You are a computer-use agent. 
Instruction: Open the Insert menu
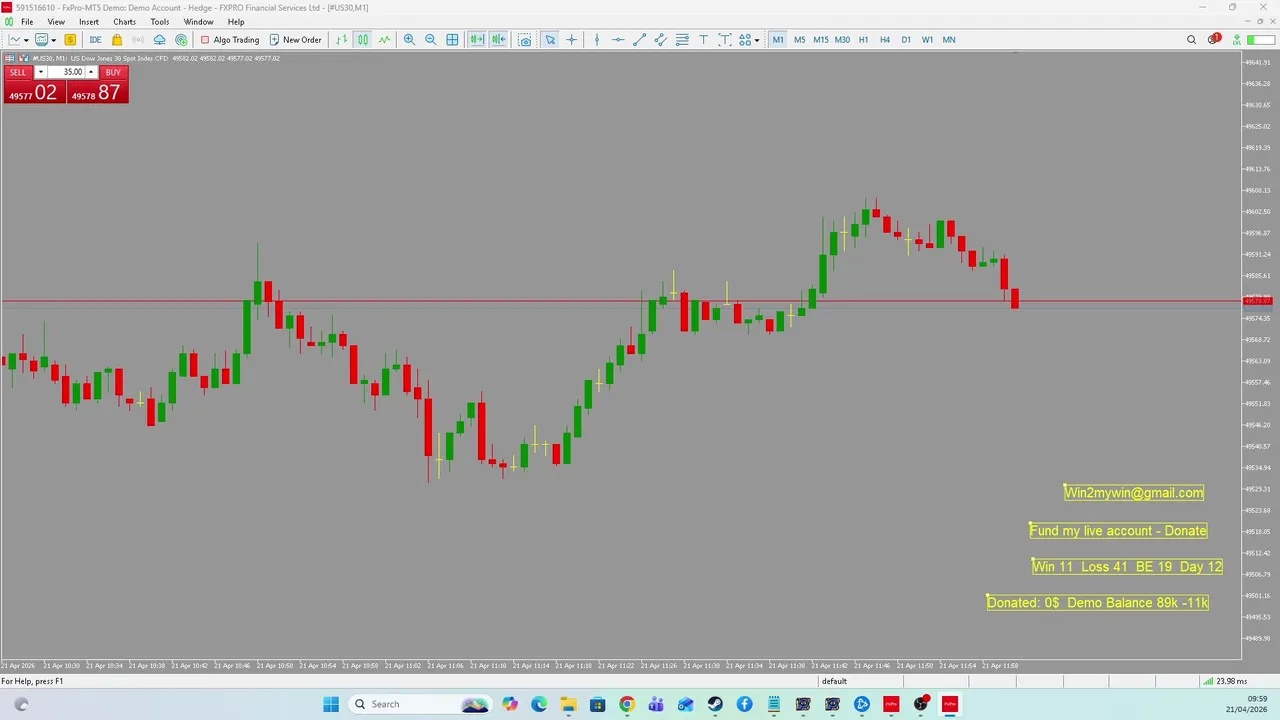point(89,22)
